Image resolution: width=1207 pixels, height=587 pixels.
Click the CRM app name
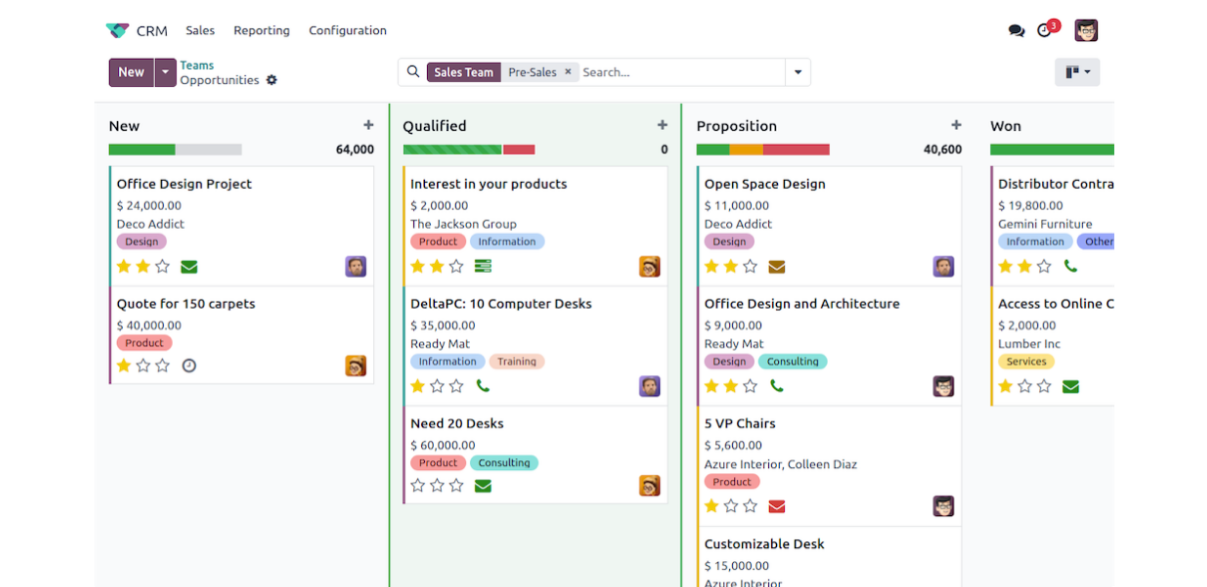click(x=152, y=31)
